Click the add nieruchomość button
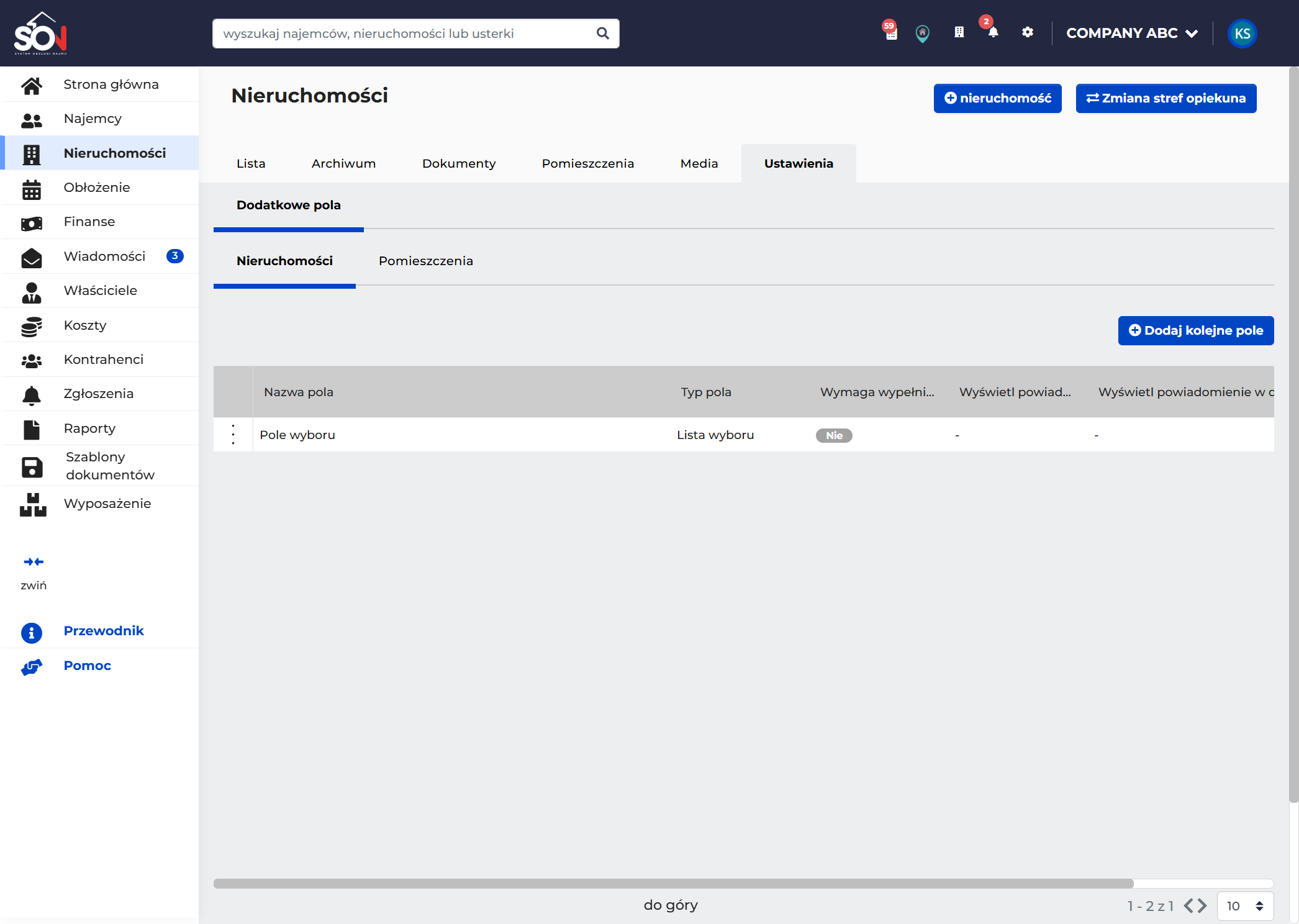 click(x=997, y=98)
